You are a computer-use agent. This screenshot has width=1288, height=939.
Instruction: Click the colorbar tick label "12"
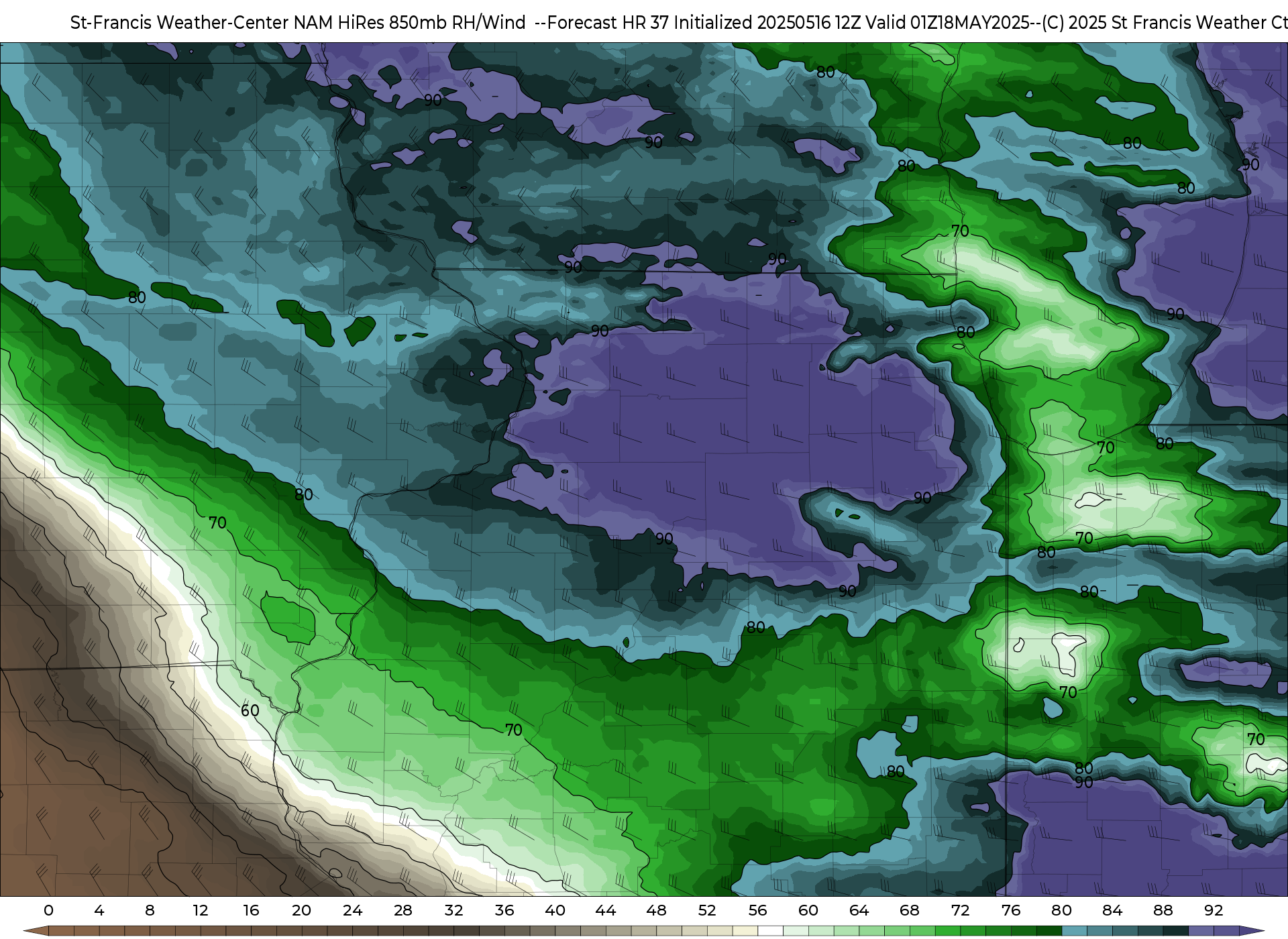201,910
